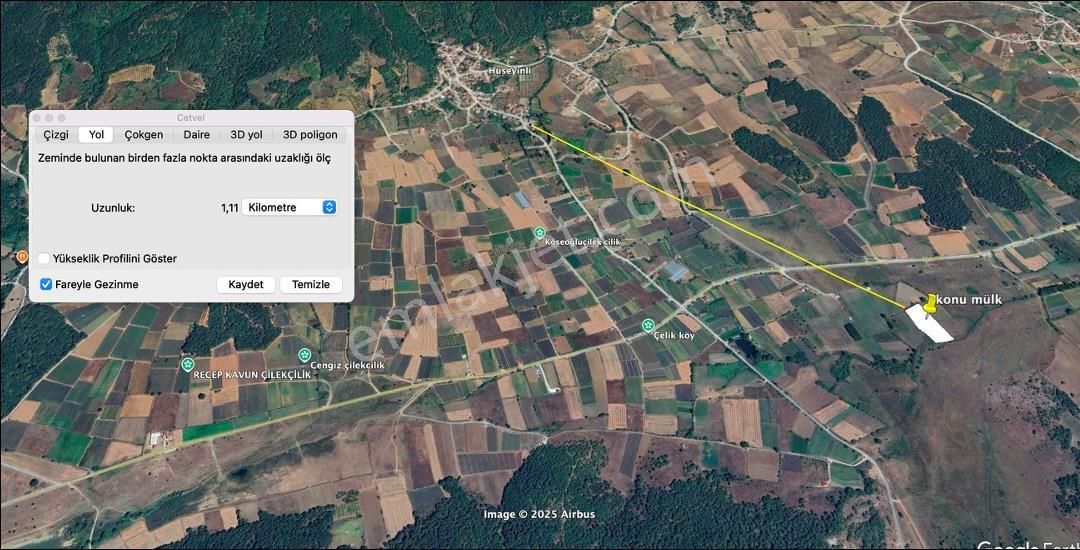The width and height of the screenshot is (1080, 550).
Task: Open the Kilometre unit dropdown
Action: (289, 207)
